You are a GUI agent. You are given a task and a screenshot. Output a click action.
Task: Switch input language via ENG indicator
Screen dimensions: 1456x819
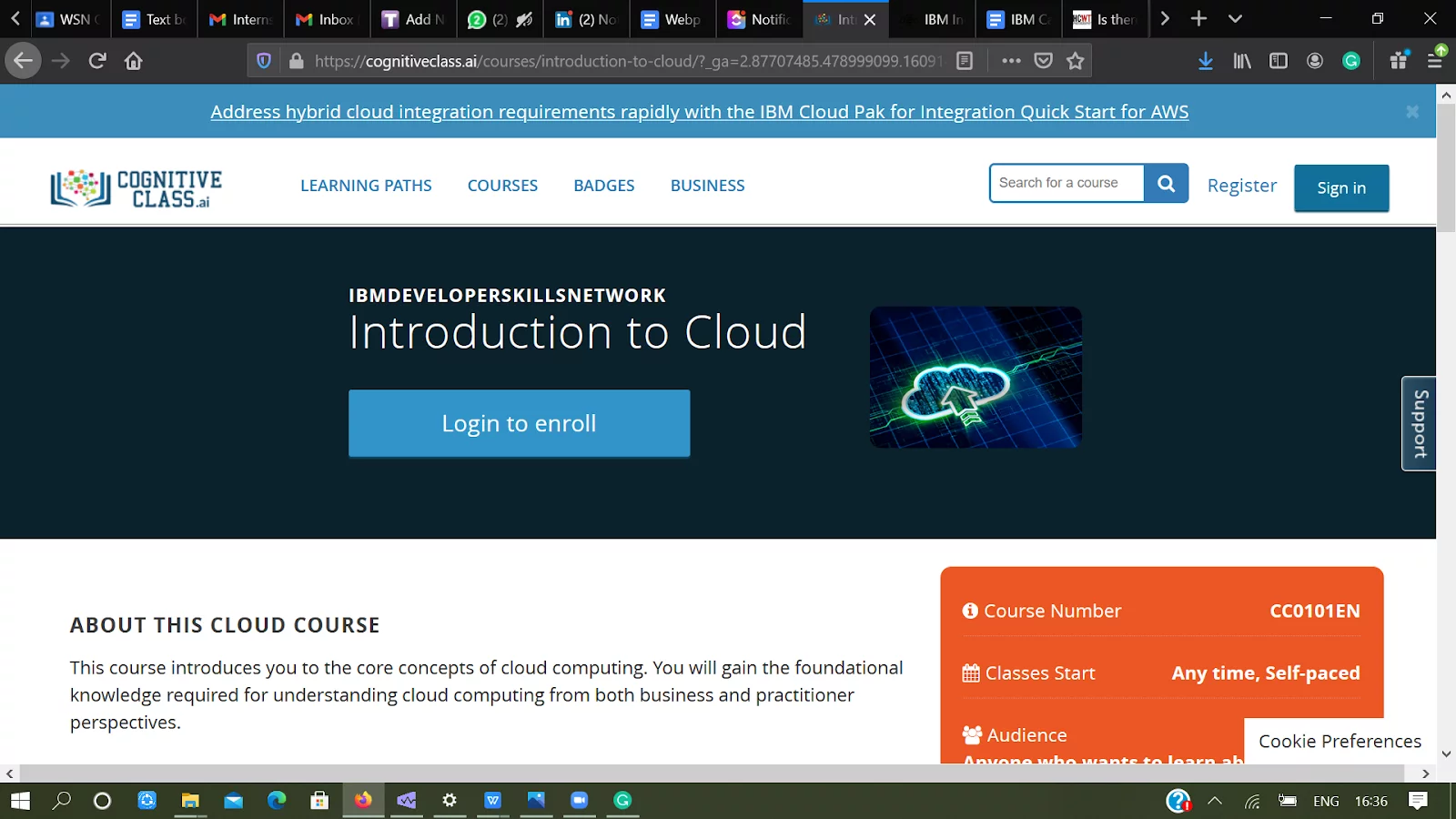pos(1326,801)
